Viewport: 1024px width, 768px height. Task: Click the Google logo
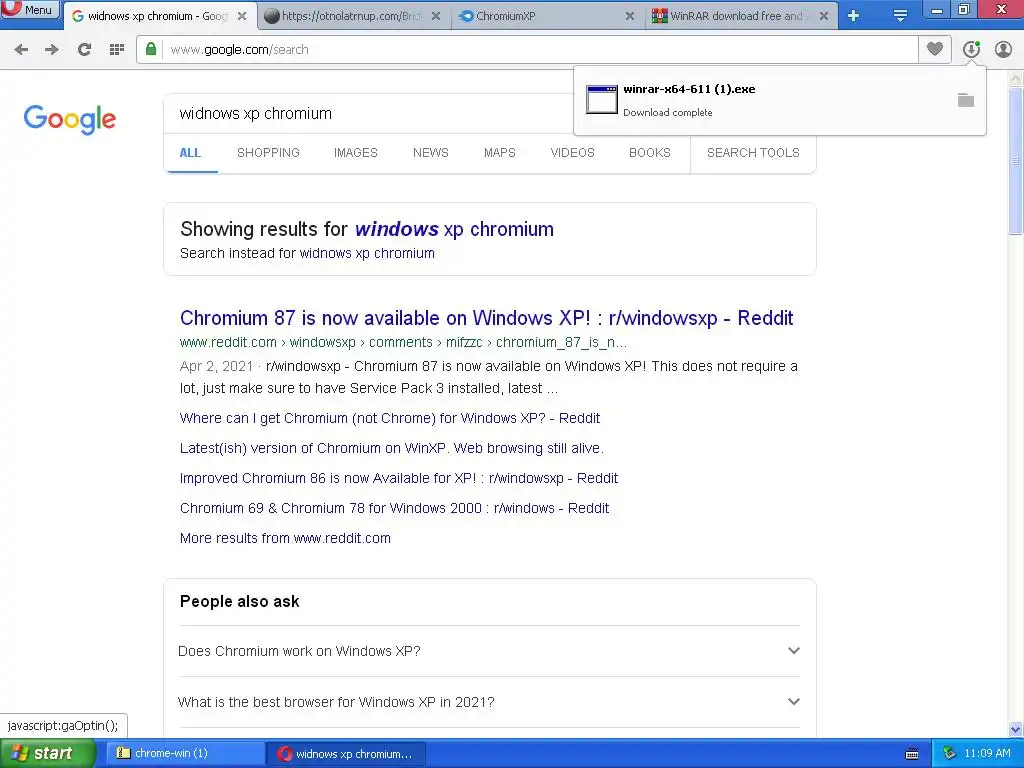click(70, 119)
